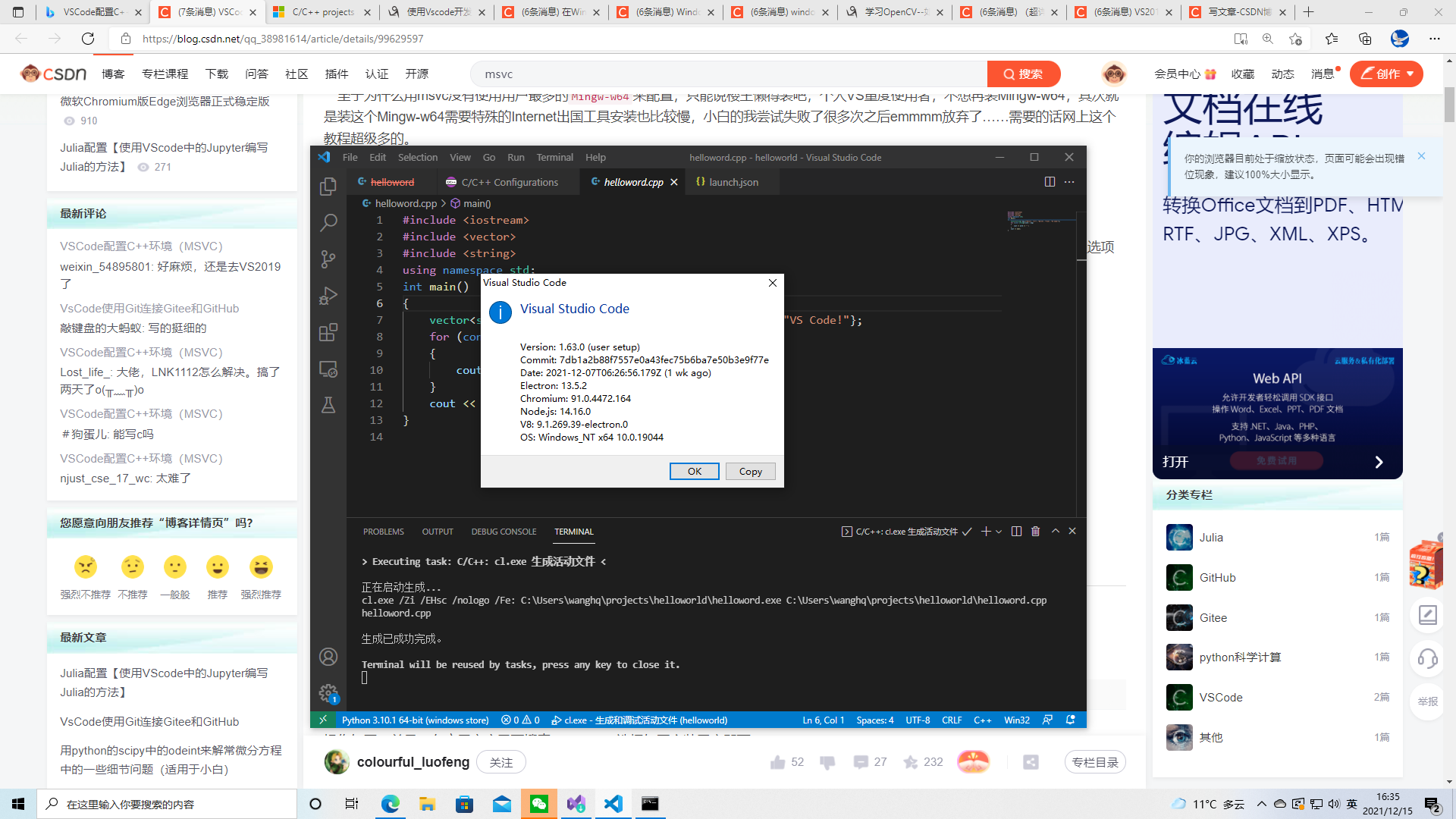
Task: Open the Manage gear icon in VS Code
Action: pyautogui.click(x=328, y=693)
